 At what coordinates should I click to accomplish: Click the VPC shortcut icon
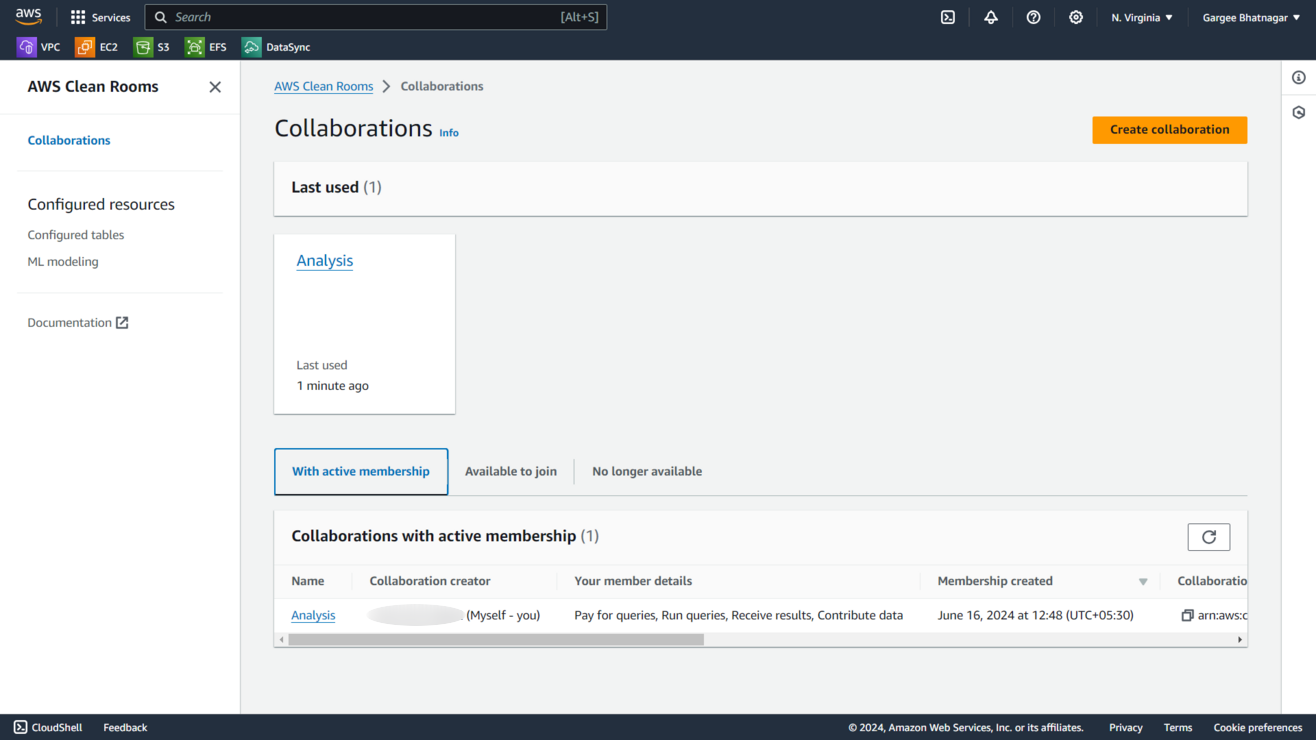coord(27,47)
